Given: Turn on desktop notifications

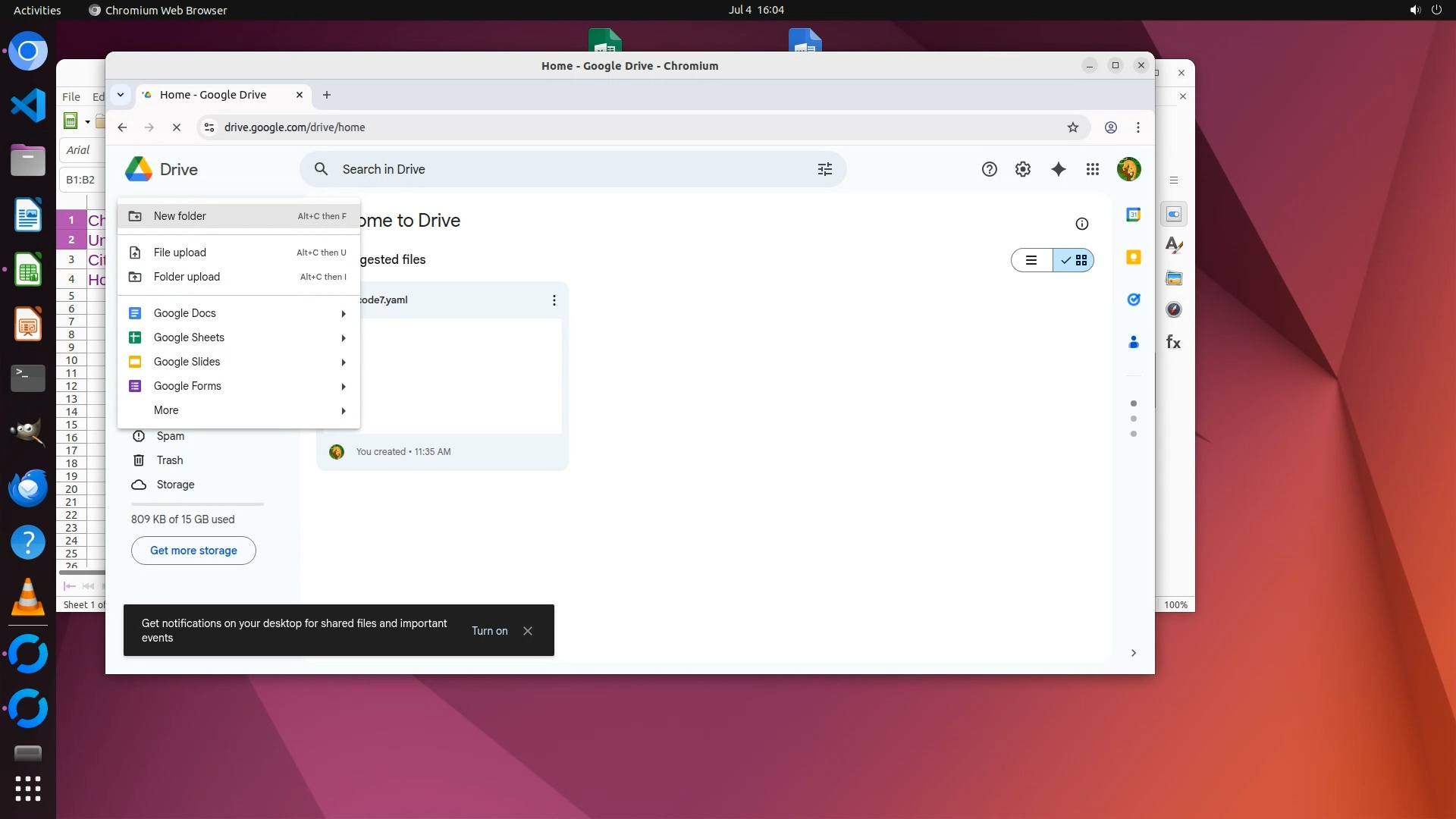Looking at the screenshot, I should 489,631.
